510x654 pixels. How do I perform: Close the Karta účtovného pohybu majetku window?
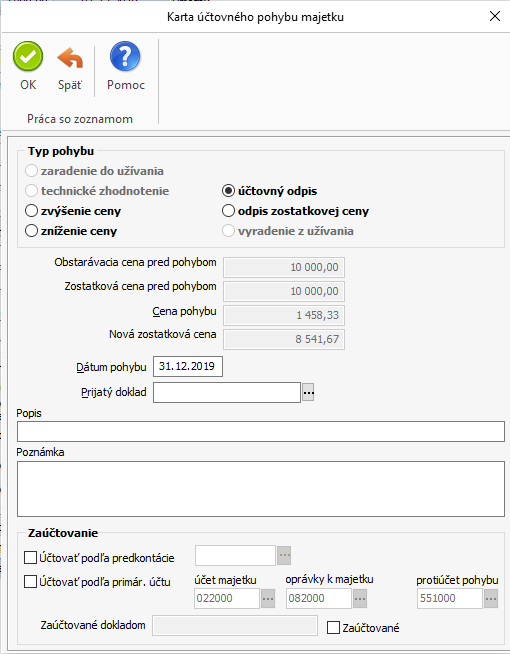click(x=495, y=16)
